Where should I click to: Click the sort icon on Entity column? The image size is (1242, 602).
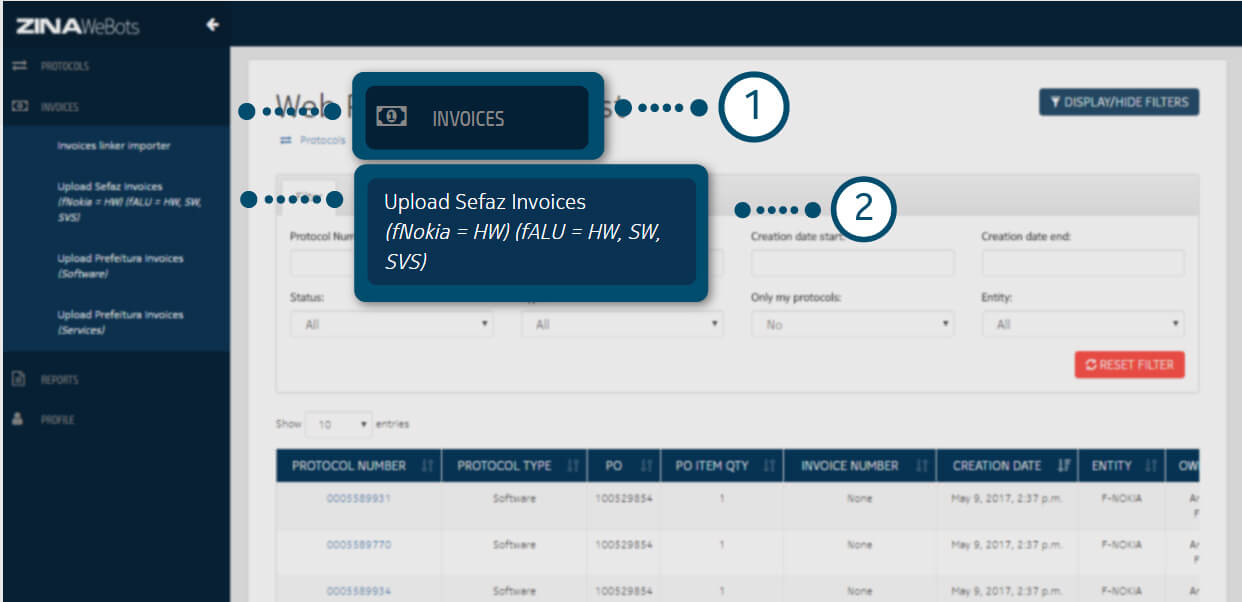coord(1151,466)
